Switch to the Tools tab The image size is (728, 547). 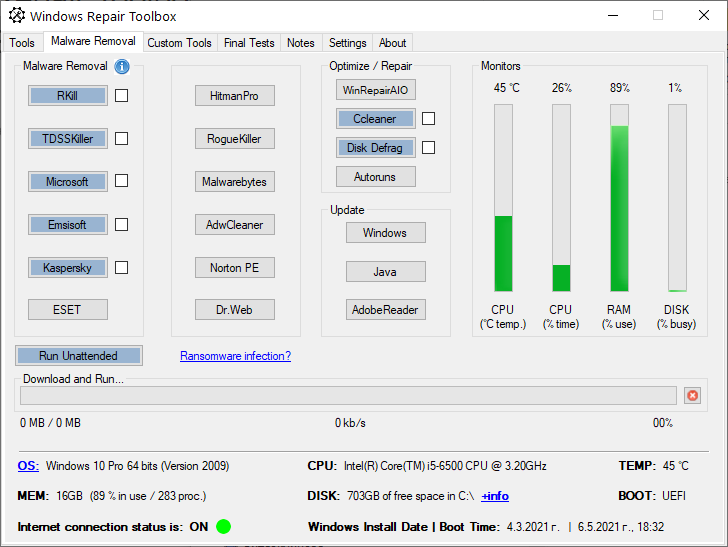point(22,43)
